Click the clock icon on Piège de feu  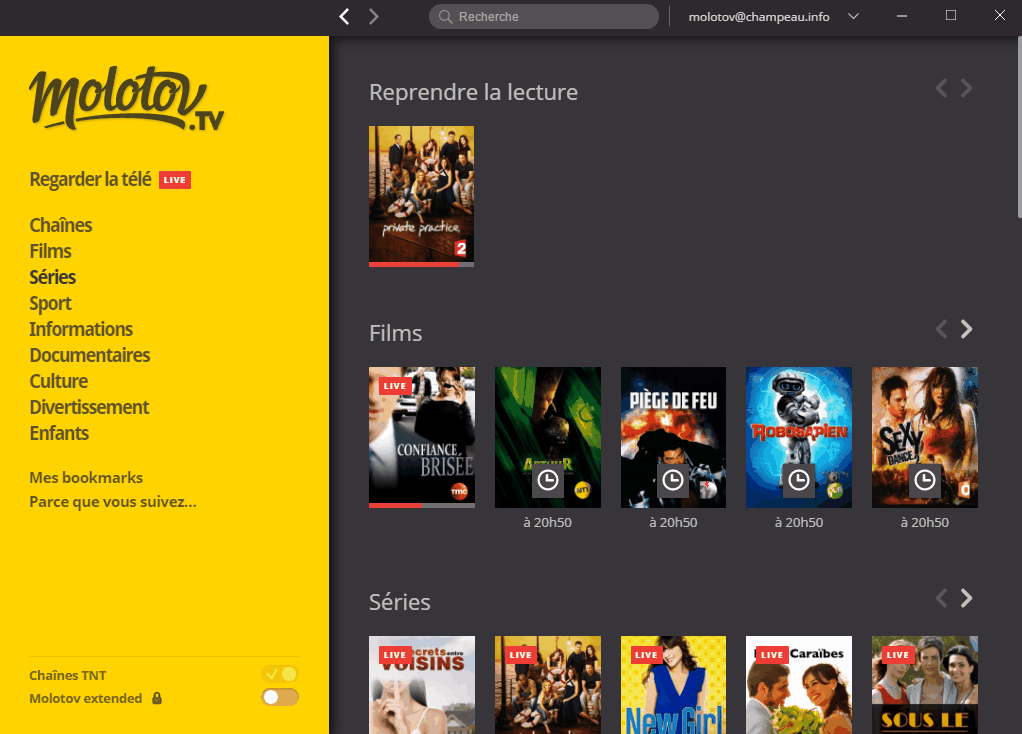pos(673,481)
